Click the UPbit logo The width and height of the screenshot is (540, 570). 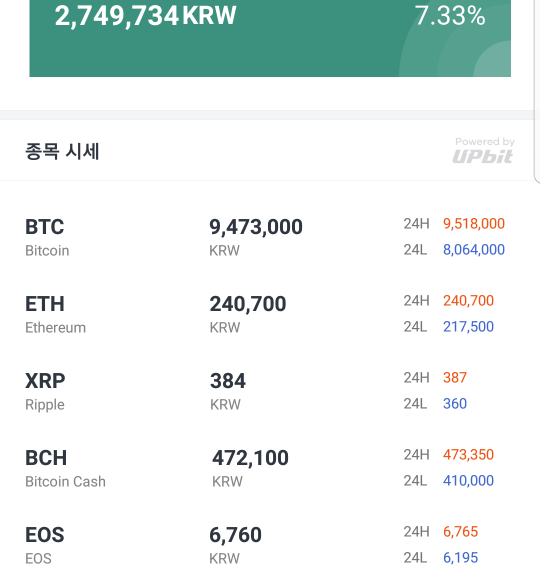coord(483,156)
